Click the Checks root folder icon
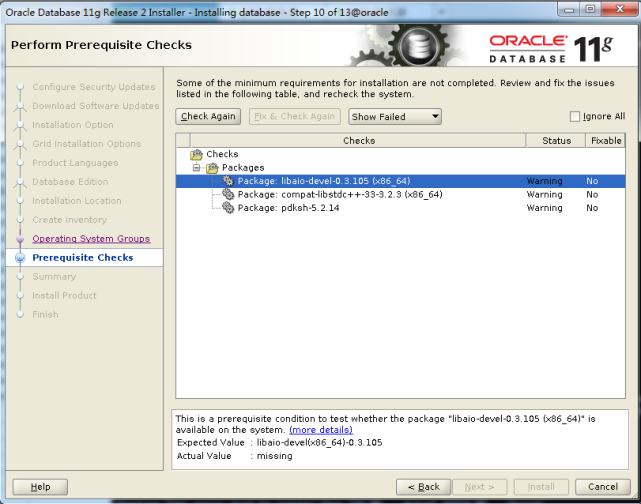The width and height of the screenshot is (641, 504). (196, 155)
